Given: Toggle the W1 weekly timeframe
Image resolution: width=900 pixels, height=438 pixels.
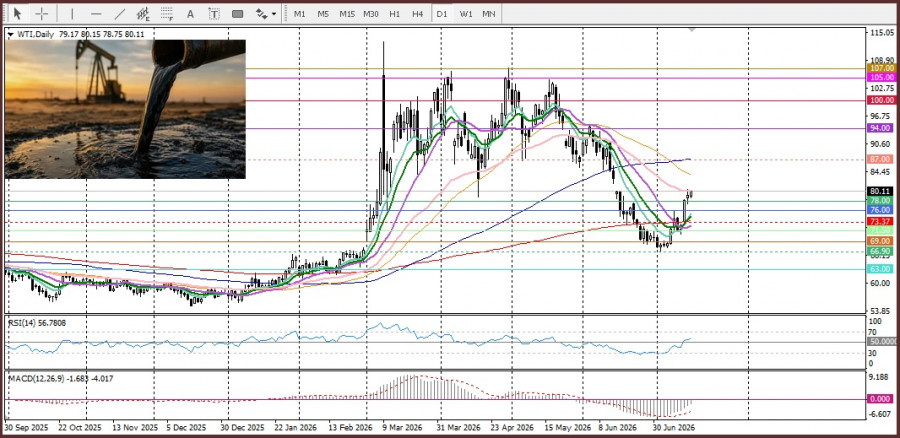Looking at the screenshot, I should point(465,13).
